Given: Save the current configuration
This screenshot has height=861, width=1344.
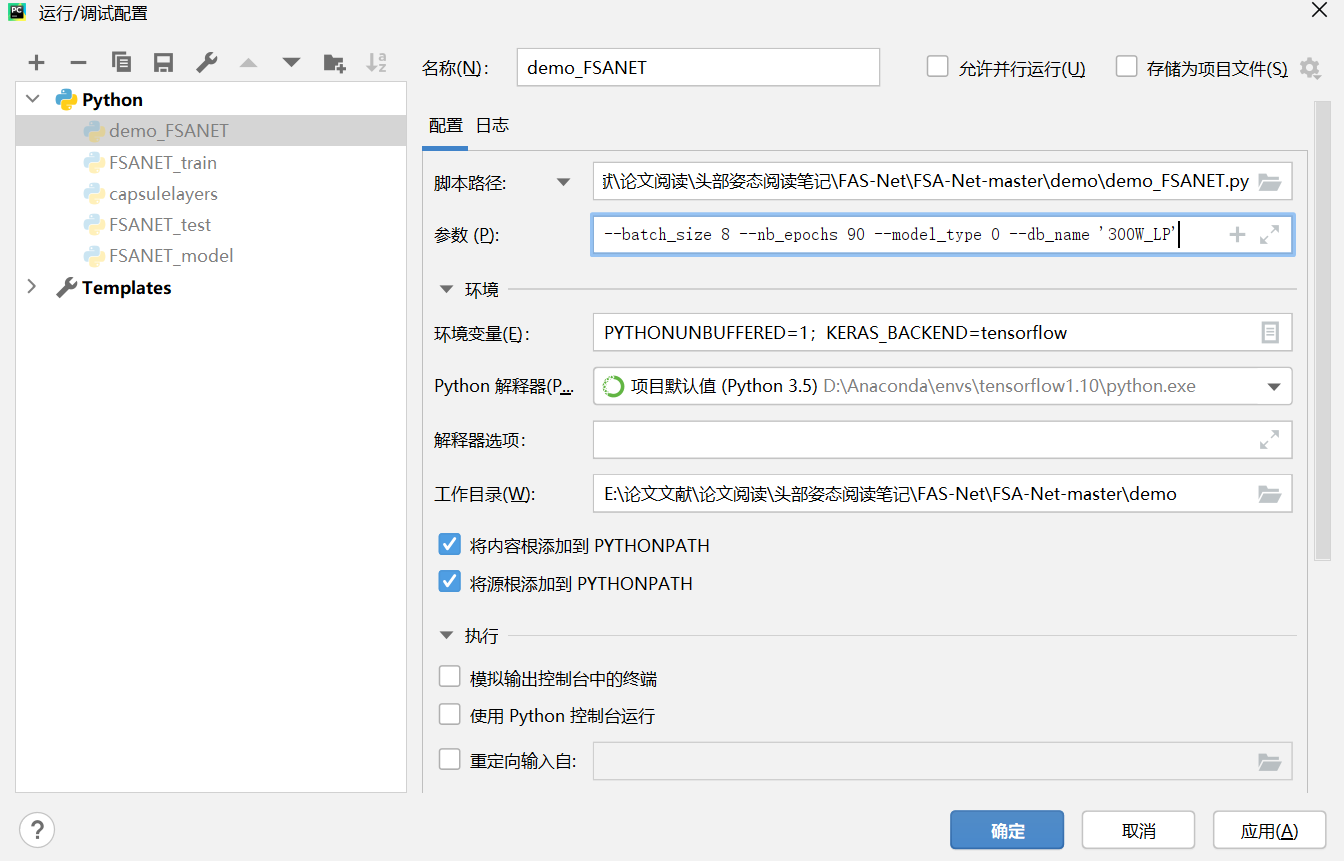Looking at the screenshot, I should 163,62.
